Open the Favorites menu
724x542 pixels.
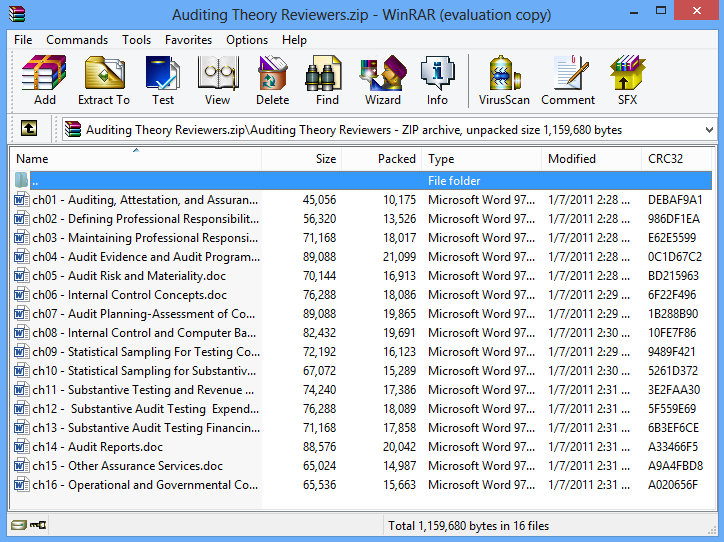click(188, 40)
